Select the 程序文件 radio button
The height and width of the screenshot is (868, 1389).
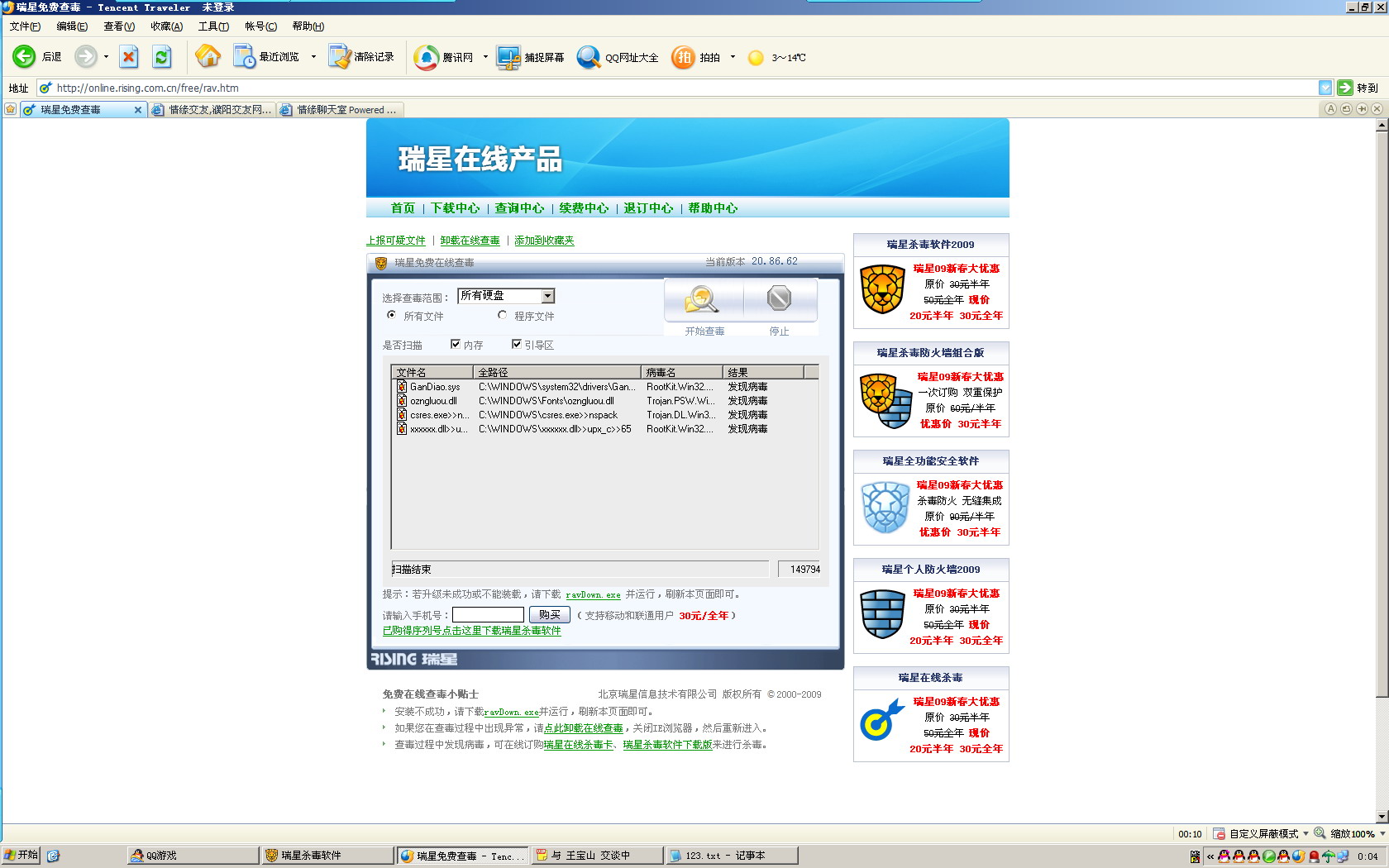coord(502,315)
